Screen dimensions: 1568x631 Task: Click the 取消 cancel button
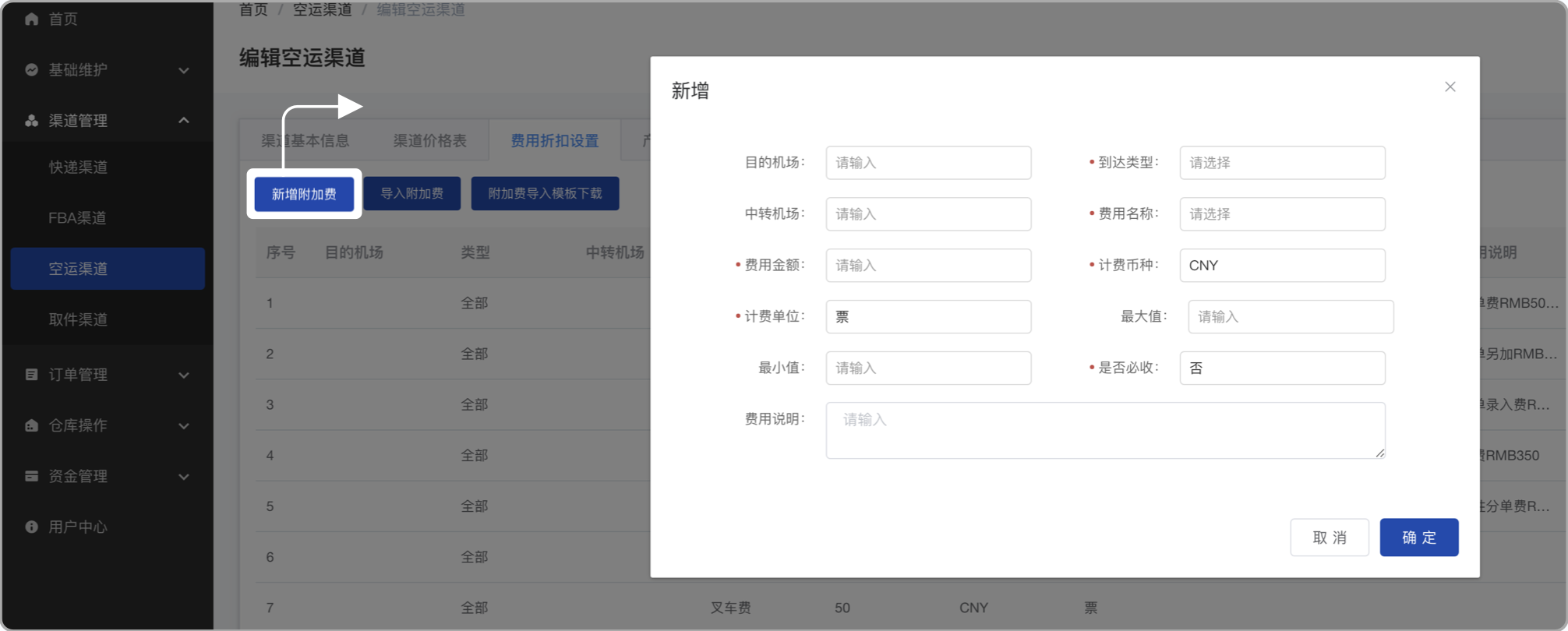click(1329, 538)
